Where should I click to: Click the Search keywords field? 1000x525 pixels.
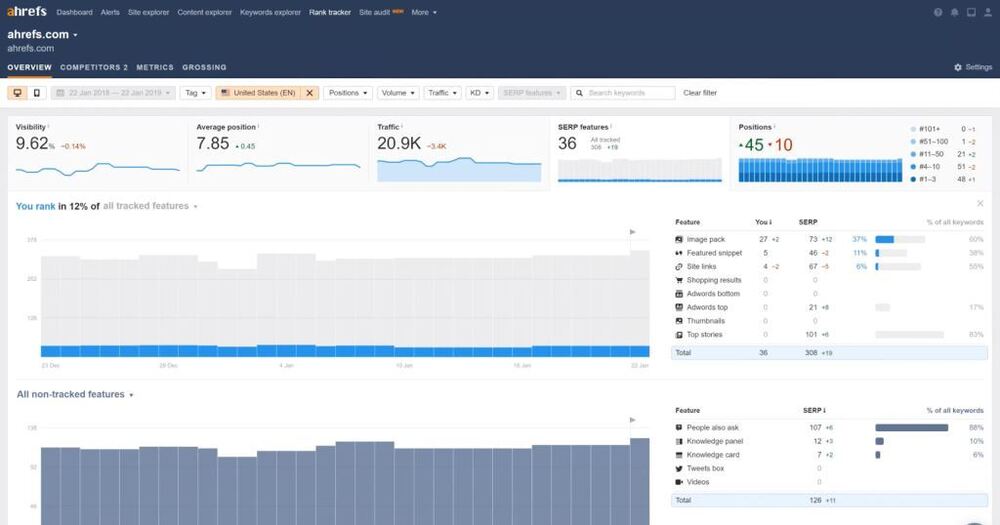click(623, 93)
